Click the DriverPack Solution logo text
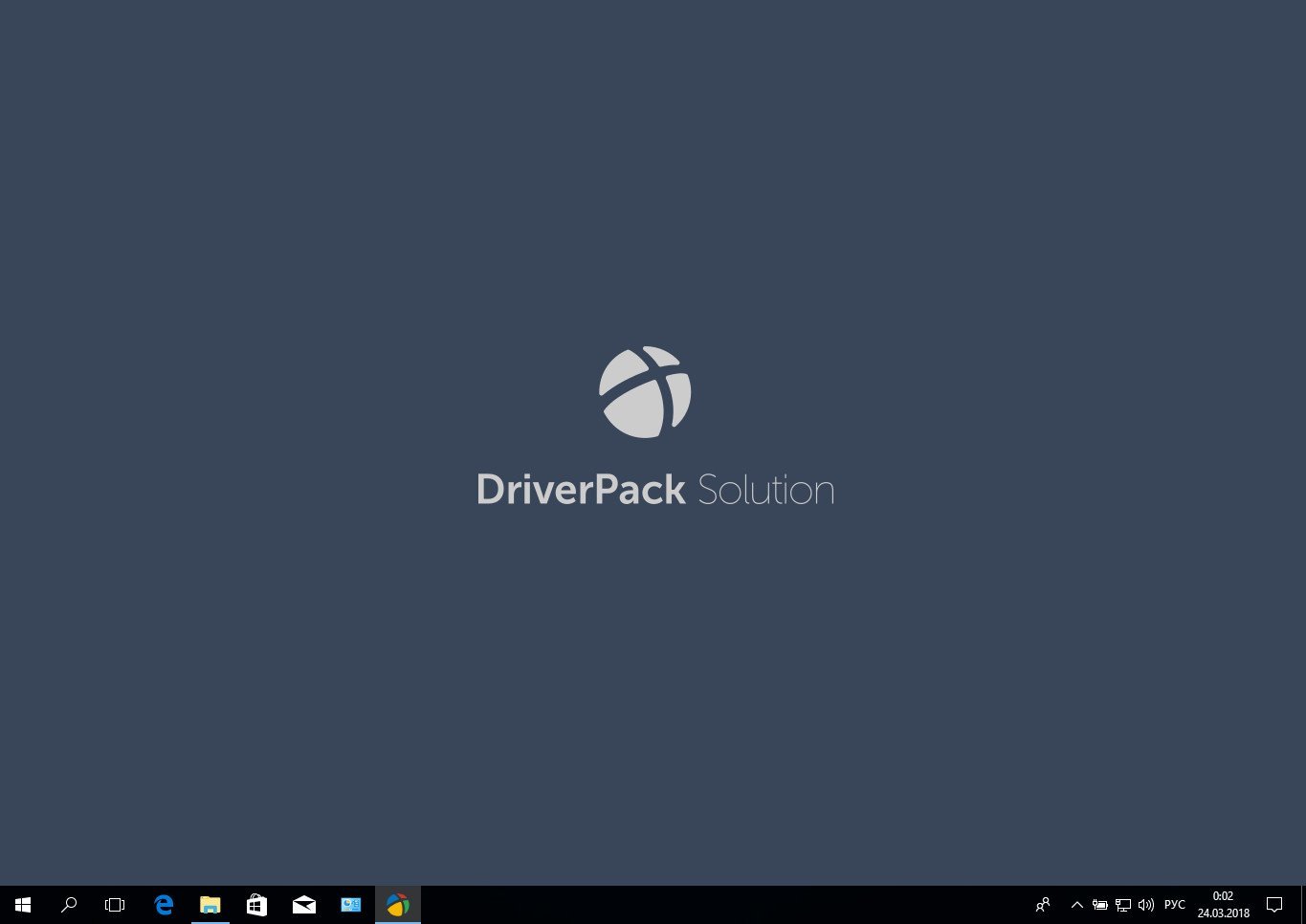This screenshot has width=1306, height=924. pos(655,490)
